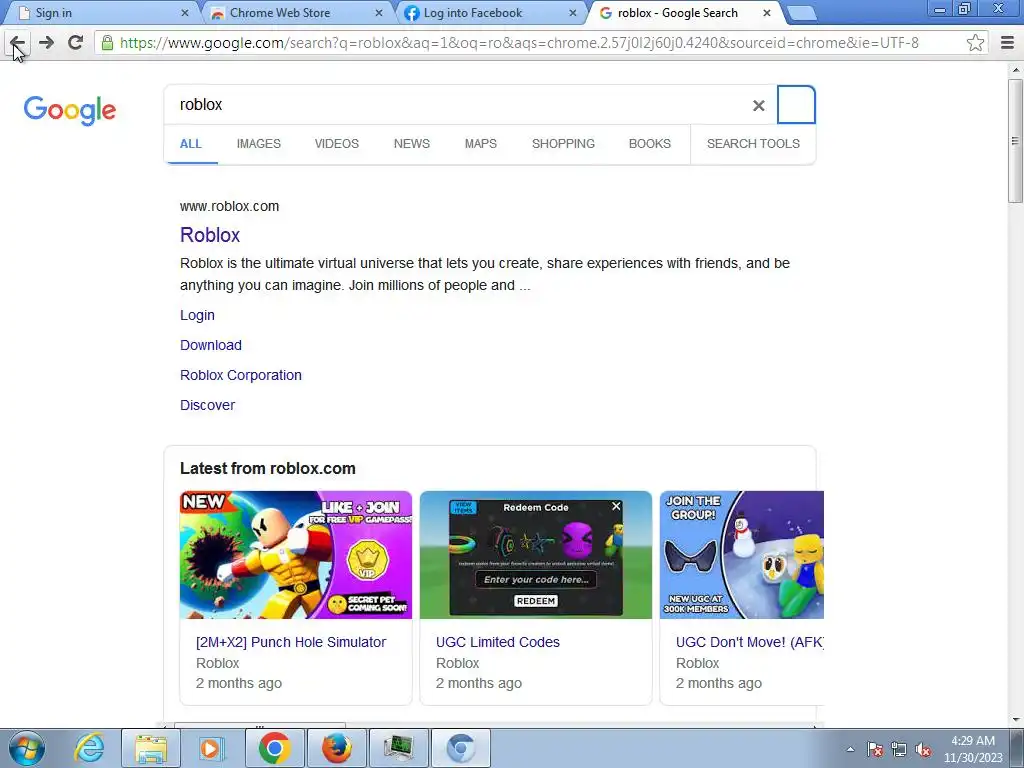This screenshot has width=1024, height=768.
Task: Go back using the browser back arrow
Action: [x=17, y=42]
